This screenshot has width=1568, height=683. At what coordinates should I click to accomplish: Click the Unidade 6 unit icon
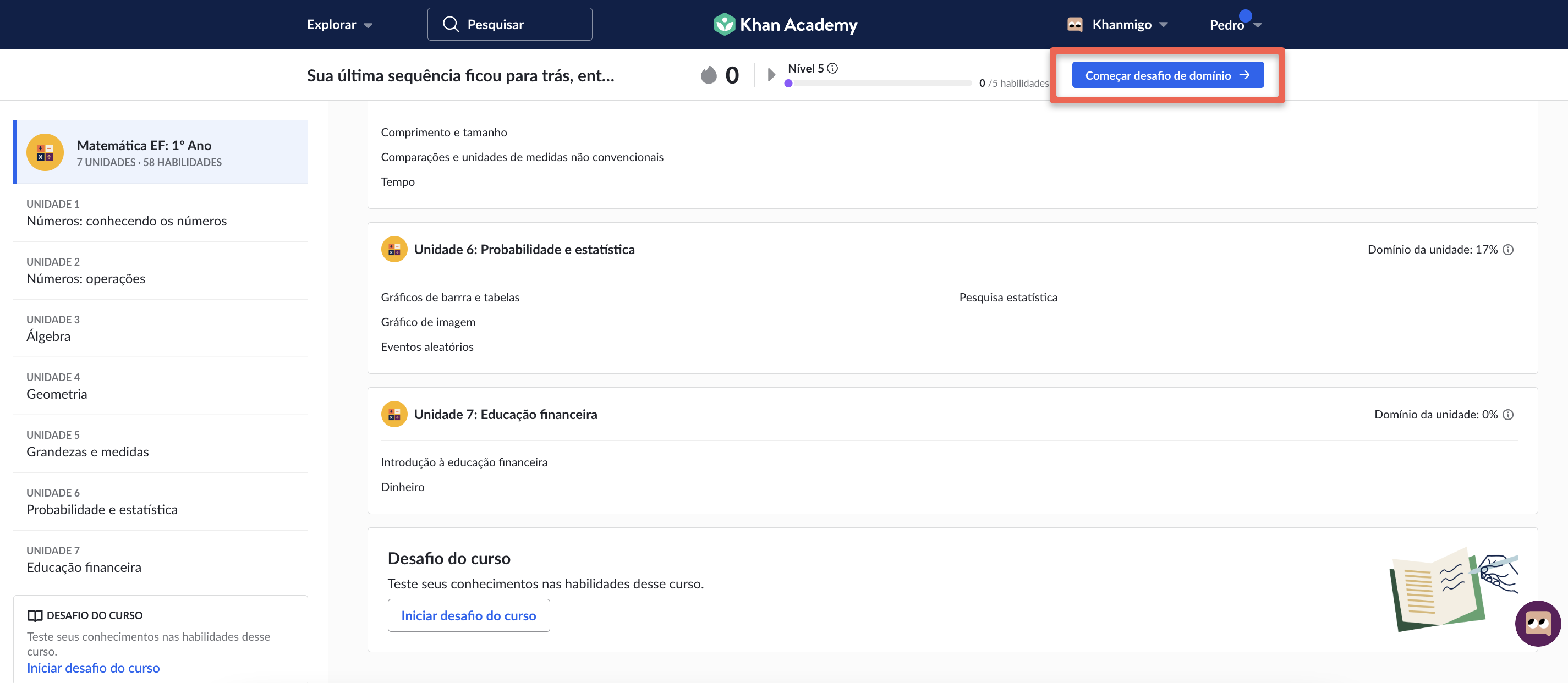(394, 249)
